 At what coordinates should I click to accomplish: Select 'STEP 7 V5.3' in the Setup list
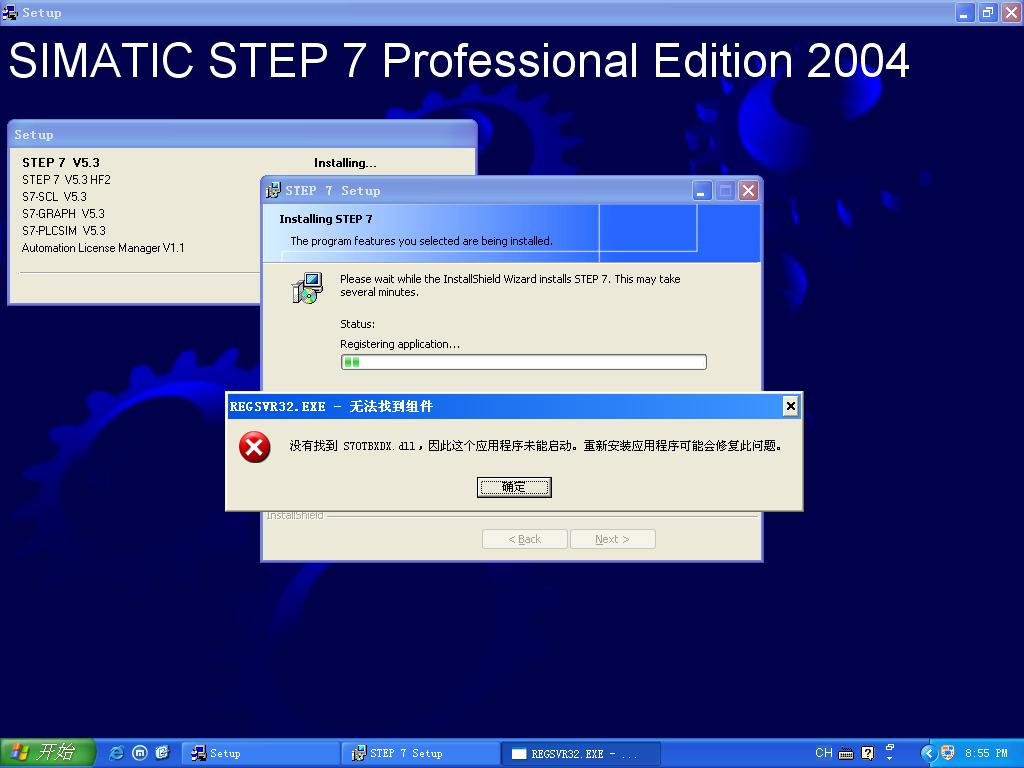click(x=61, y=163)
